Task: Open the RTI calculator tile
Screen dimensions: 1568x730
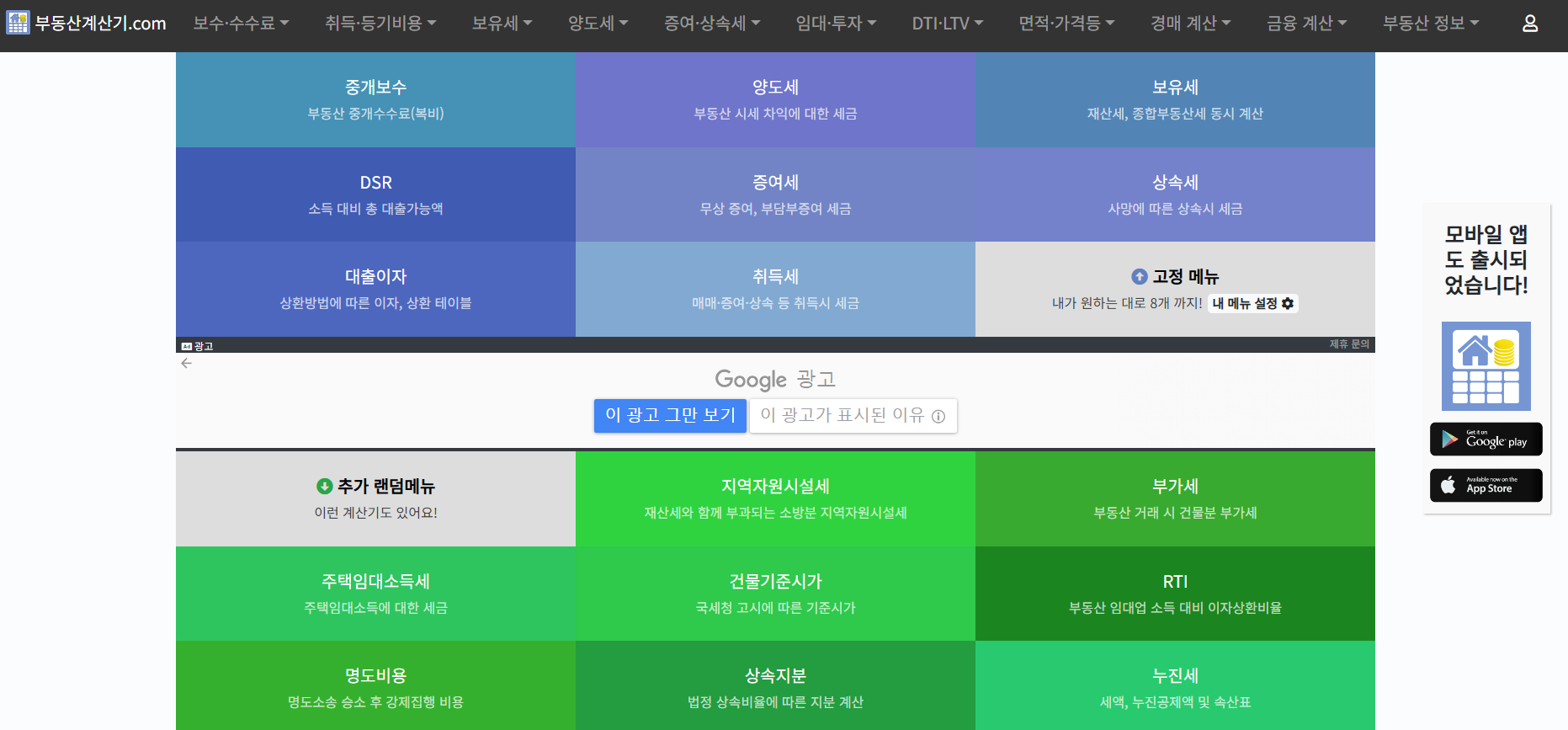Action: pyautogui.click(x=1175, y=594)
